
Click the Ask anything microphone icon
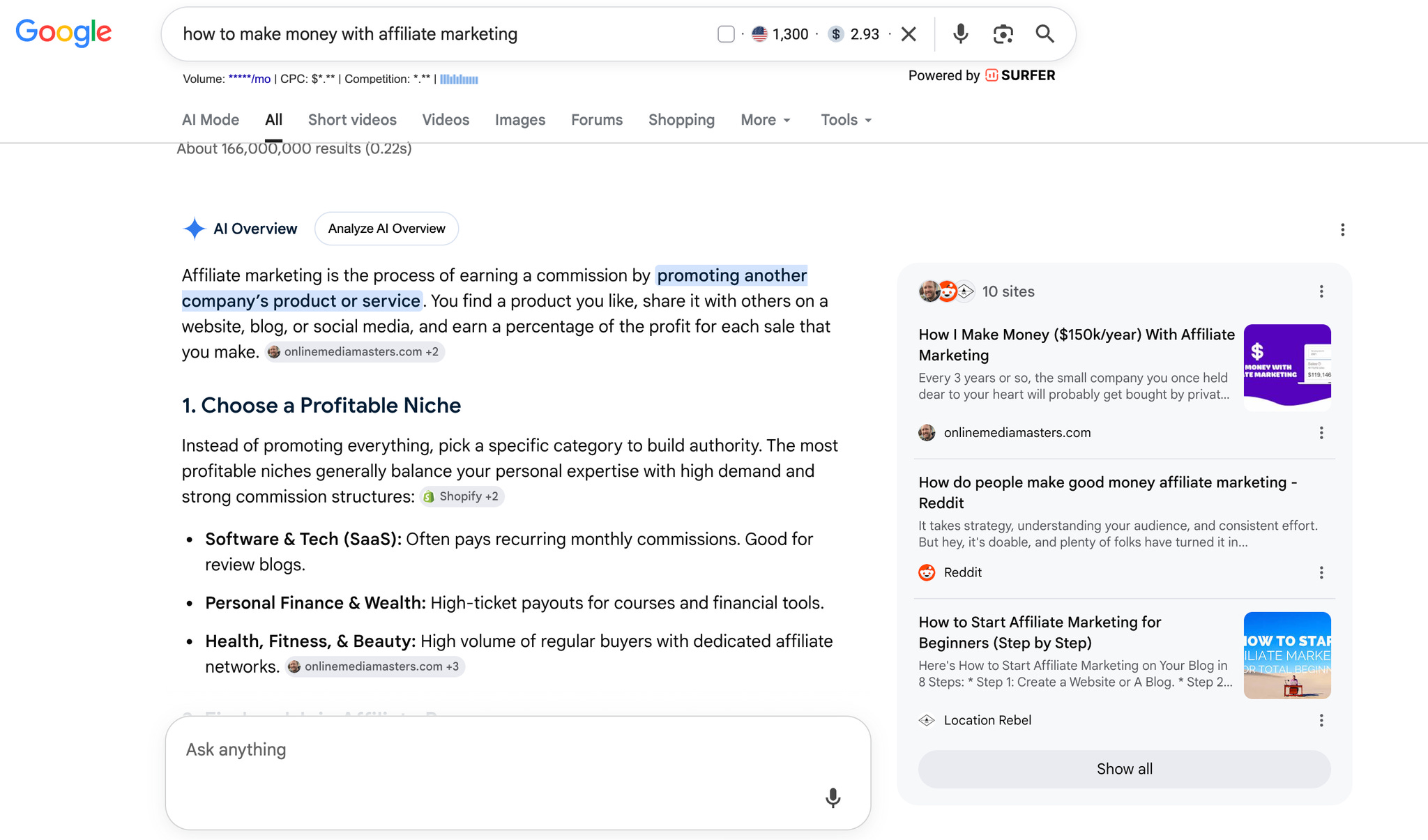click(833, 797)
